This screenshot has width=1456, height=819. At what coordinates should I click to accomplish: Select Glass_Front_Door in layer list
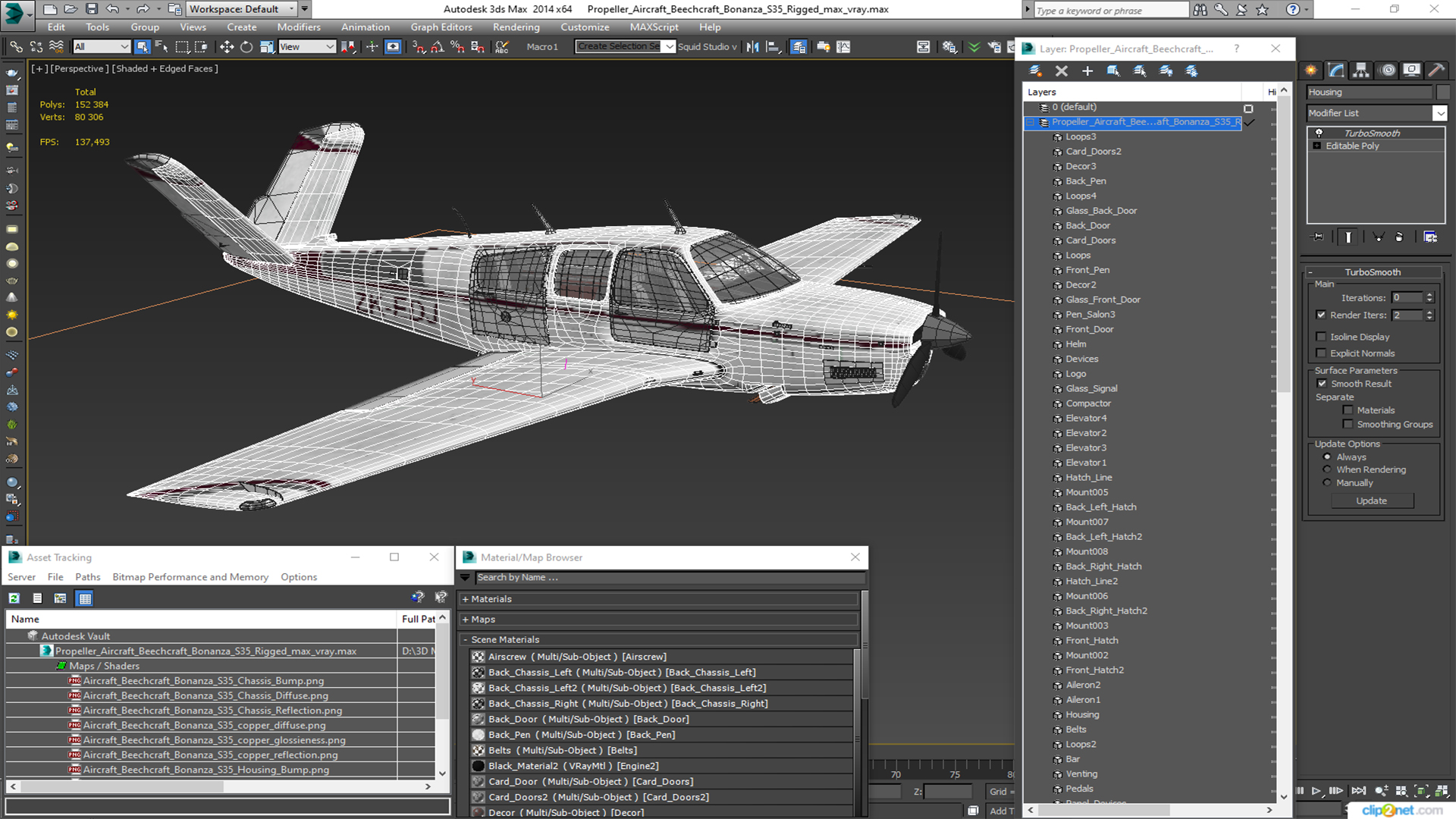tap(1103, 300)
